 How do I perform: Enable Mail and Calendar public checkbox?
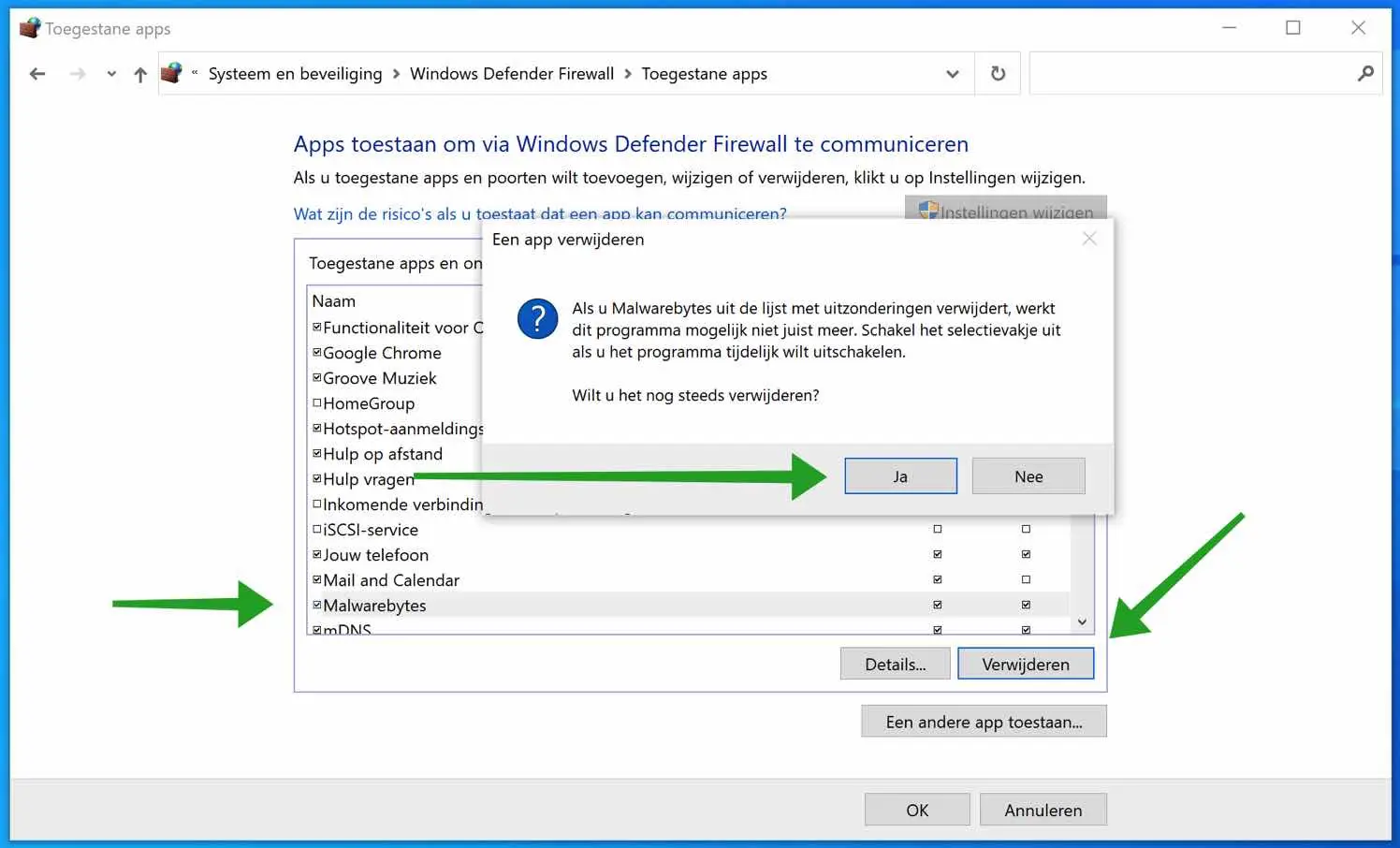tap(1026, 579)
